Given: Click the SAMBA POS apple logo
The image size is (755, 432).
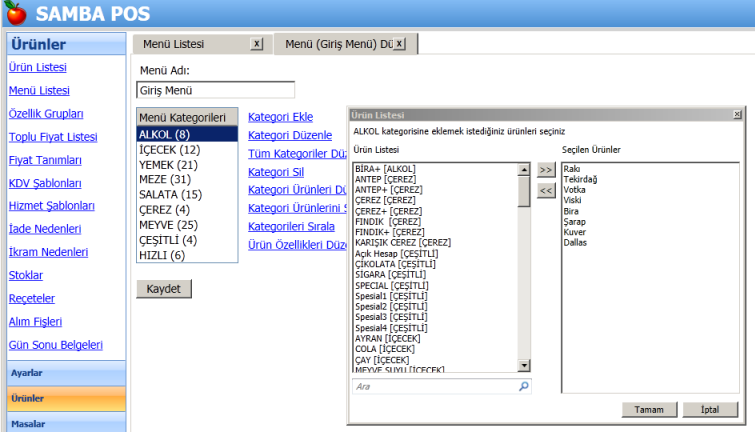Looking at the screenshot, I should click(x=16, y=13).
